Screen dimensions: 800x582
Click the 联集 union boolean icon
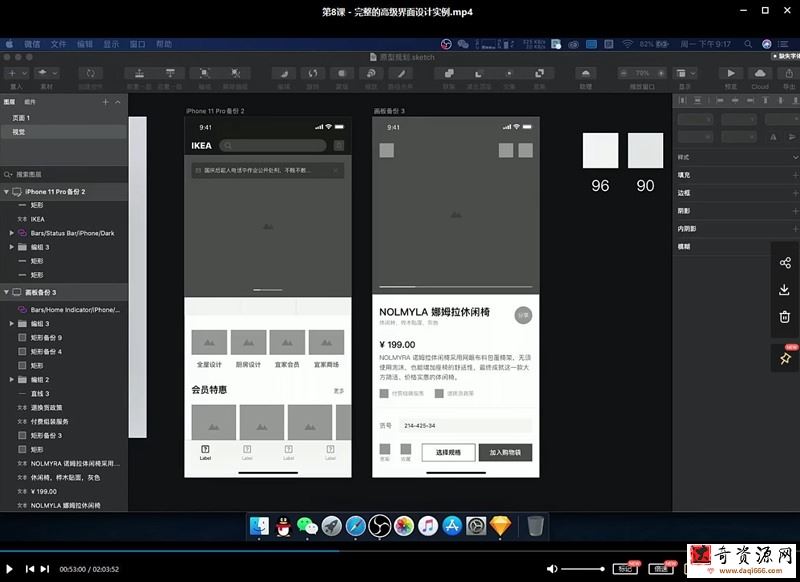pyautogui.click(x=449, y=73)
